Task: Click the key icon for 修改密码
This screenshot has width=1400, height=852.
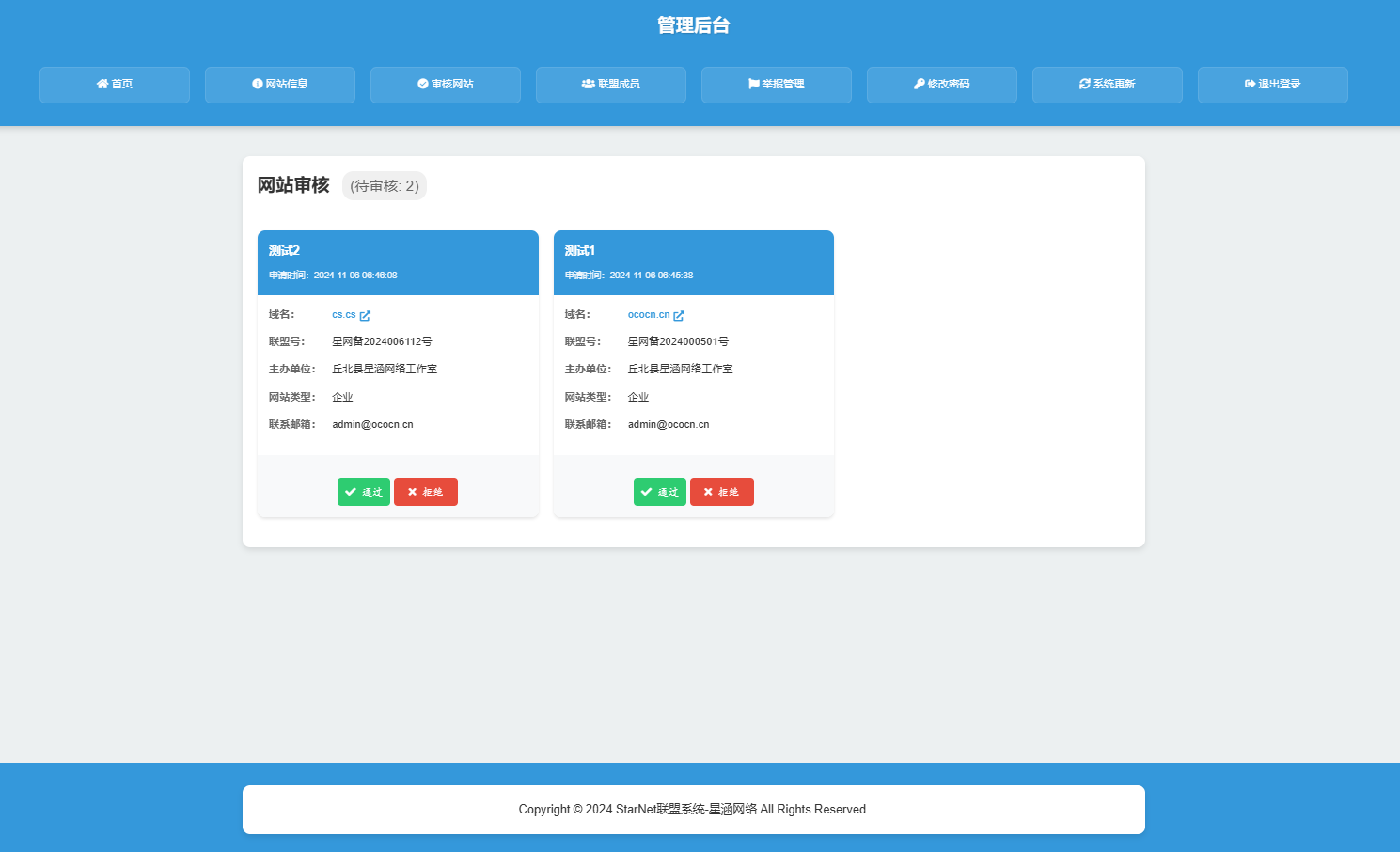Action: (x=919, y=85)
